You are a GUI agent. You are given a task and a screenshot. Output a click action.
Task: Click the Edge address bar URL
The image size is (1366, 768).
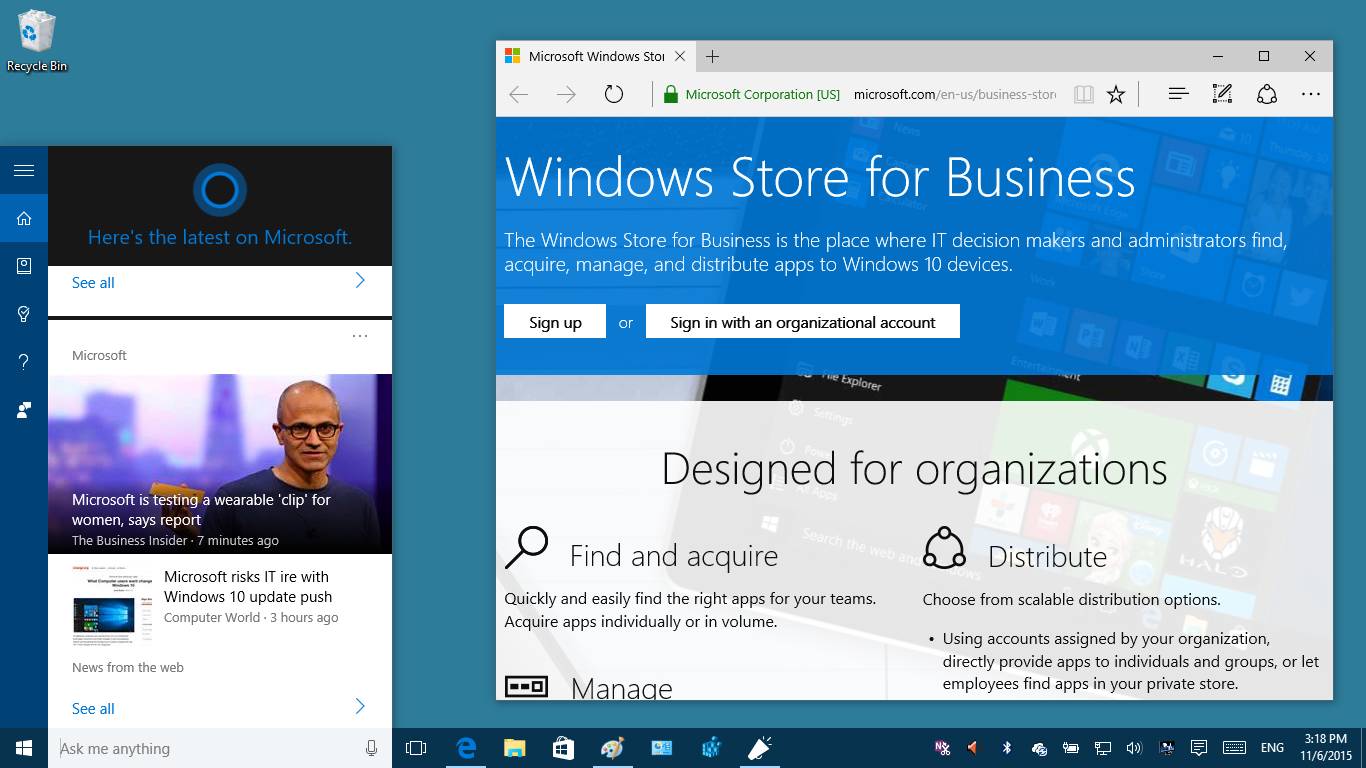pyautogui.click(x=955, y=94)
